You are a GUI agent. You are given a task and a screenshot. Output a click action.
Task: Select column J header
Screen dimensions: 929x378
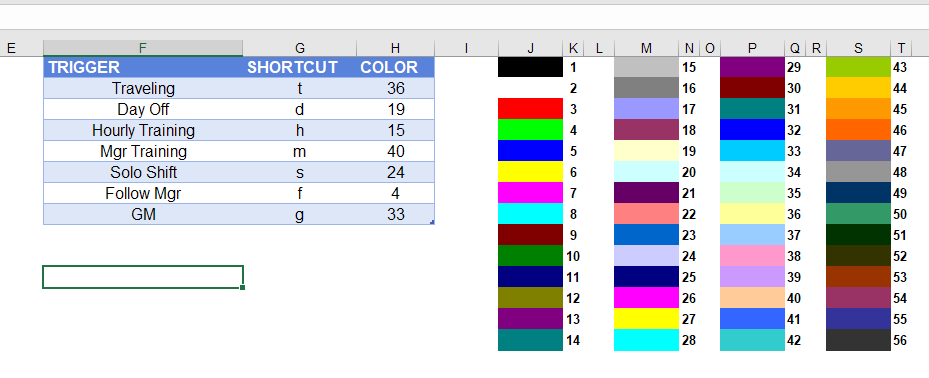[530, 48]
